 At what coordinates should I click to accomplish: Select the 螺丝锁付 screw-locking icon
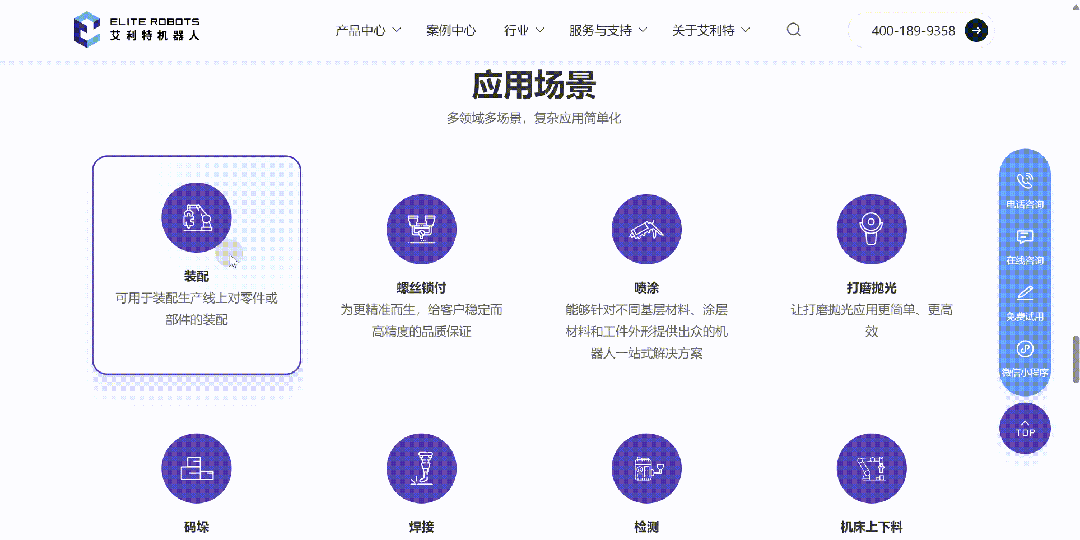pyautogui.click(x=422, y=228)
